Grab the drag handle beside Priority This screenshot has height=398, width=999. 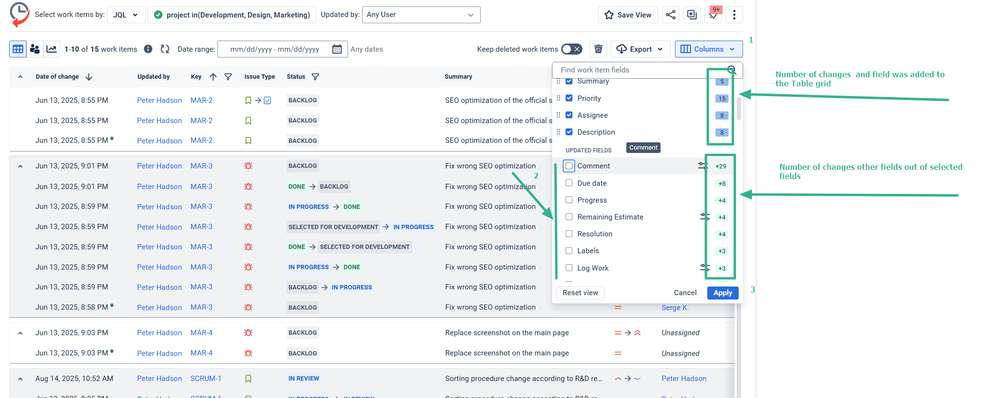click(559, 99)
